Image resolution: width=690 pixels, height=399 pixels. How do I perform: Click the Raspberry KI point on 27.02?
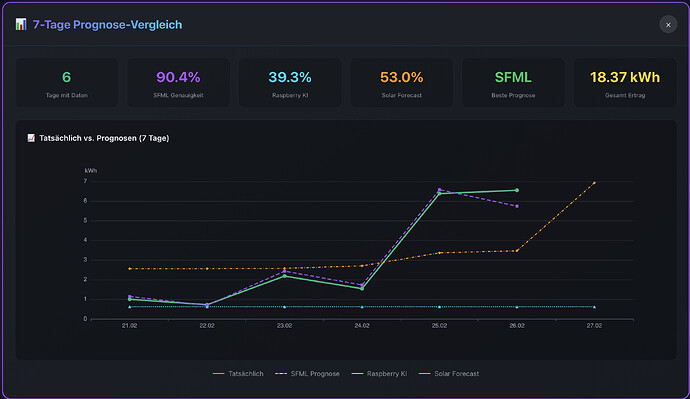point(594,307)
